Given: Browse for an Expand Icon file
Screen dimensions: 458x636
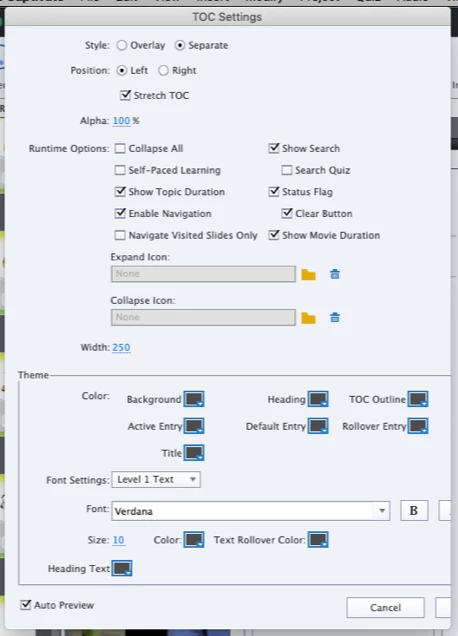Looking at the screenshot, I should (x=308, y=275).
